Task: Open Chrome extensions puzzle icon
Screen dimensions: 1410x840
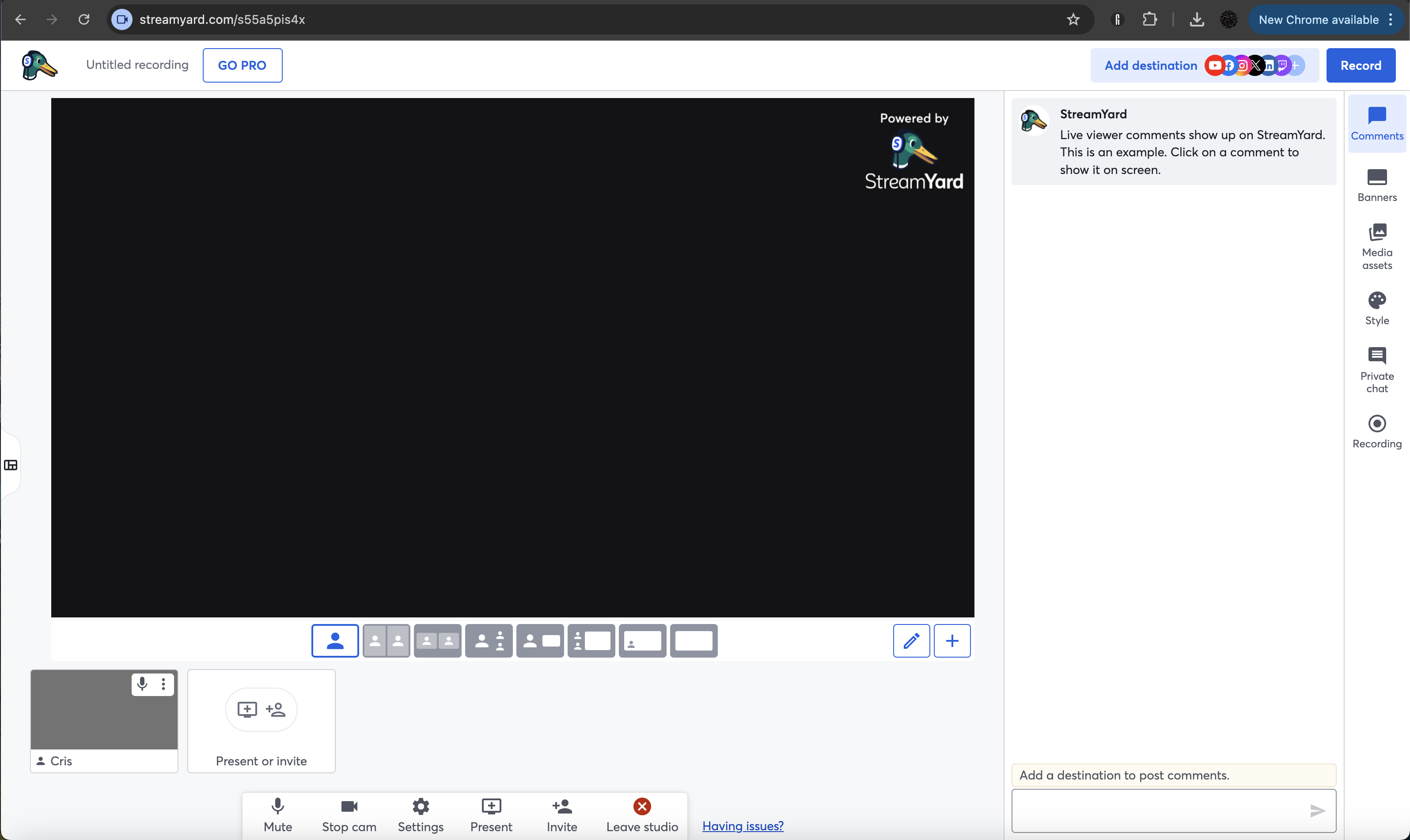Action: (1149, 19)
